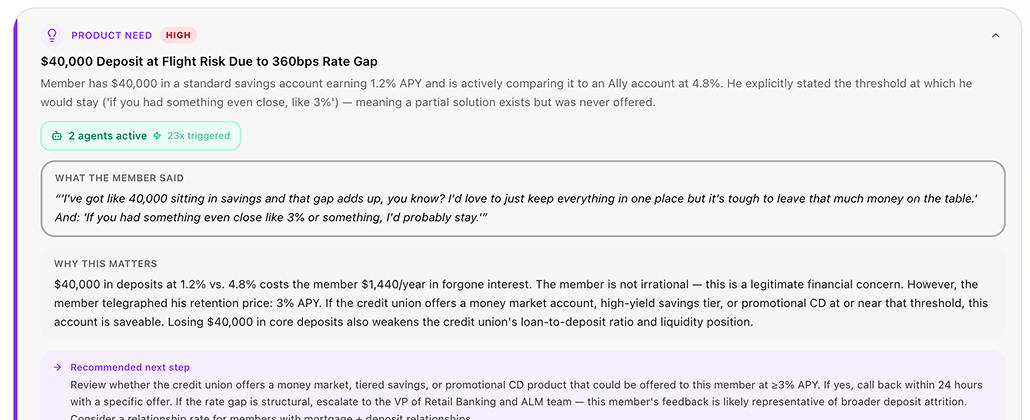This screenshot has height=420, width=1030.
Task: Click the Recommended next step arrow icon
Action: pyautogui.click(x=58, y=367)
